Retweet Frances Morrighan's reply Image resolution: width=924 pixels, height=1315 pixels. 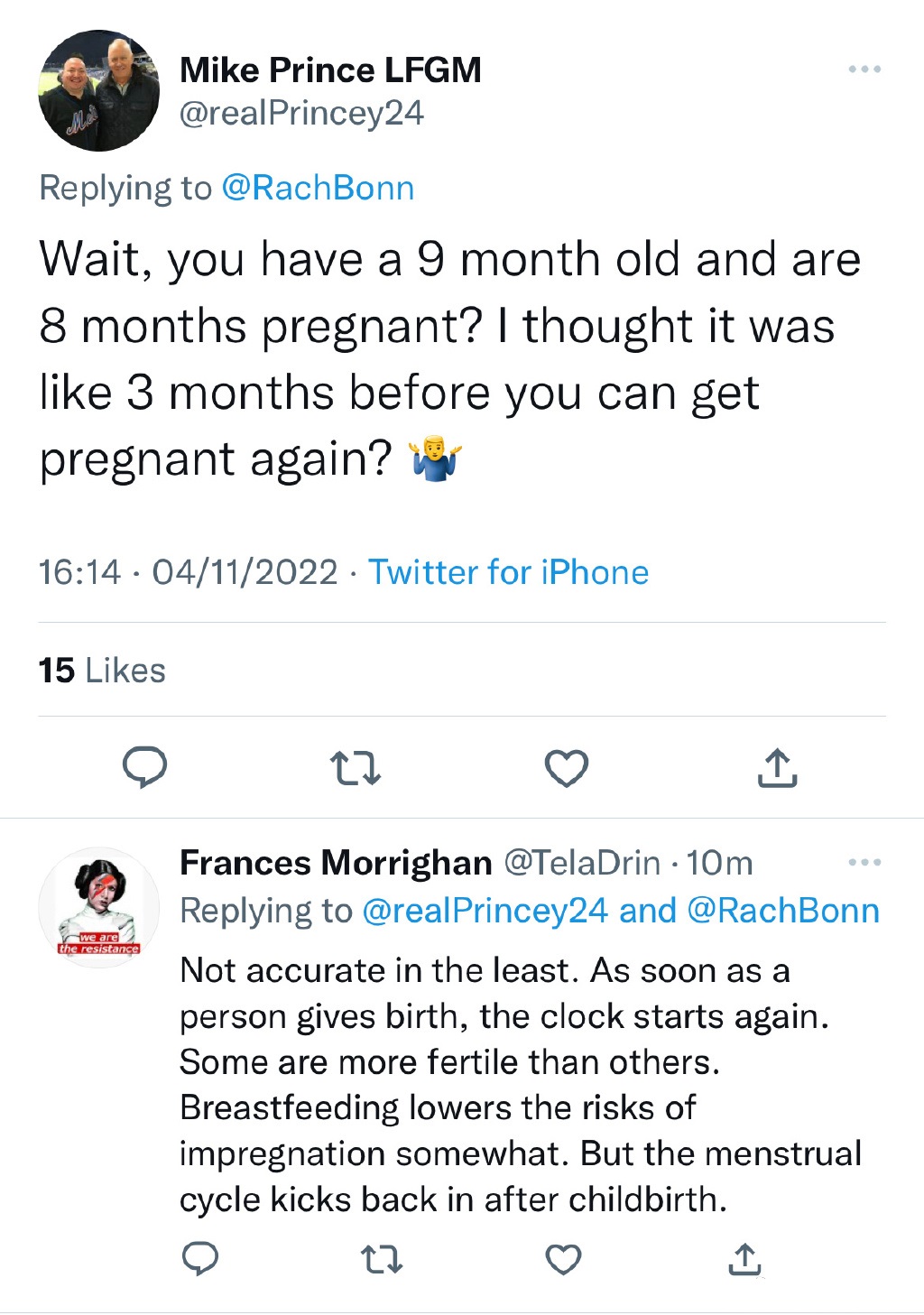(x=381, y=1258)
